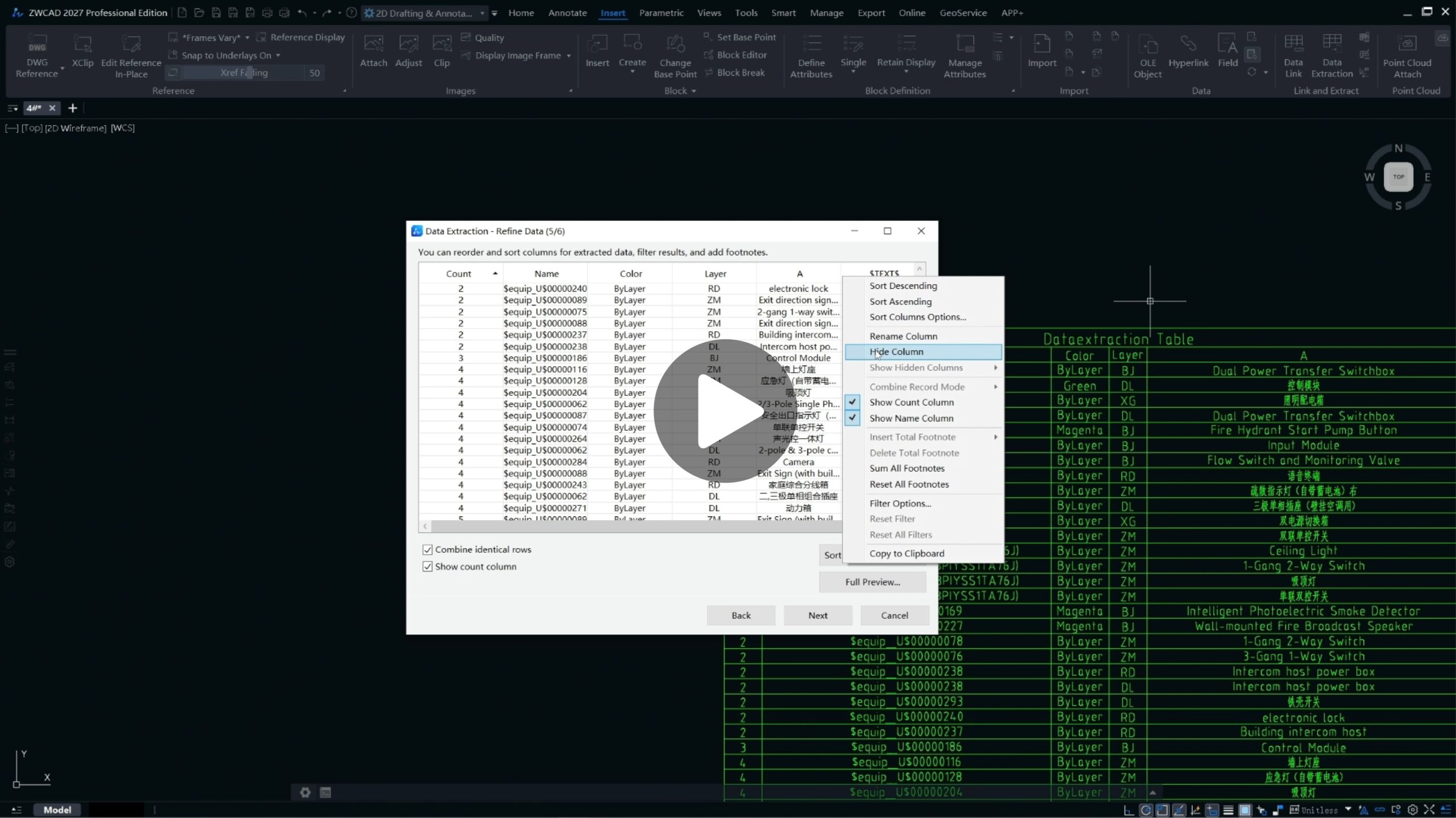Uncheck Combine identical rows checkbox
This screenshot has width=1456, height=818.
pos(427,549)
